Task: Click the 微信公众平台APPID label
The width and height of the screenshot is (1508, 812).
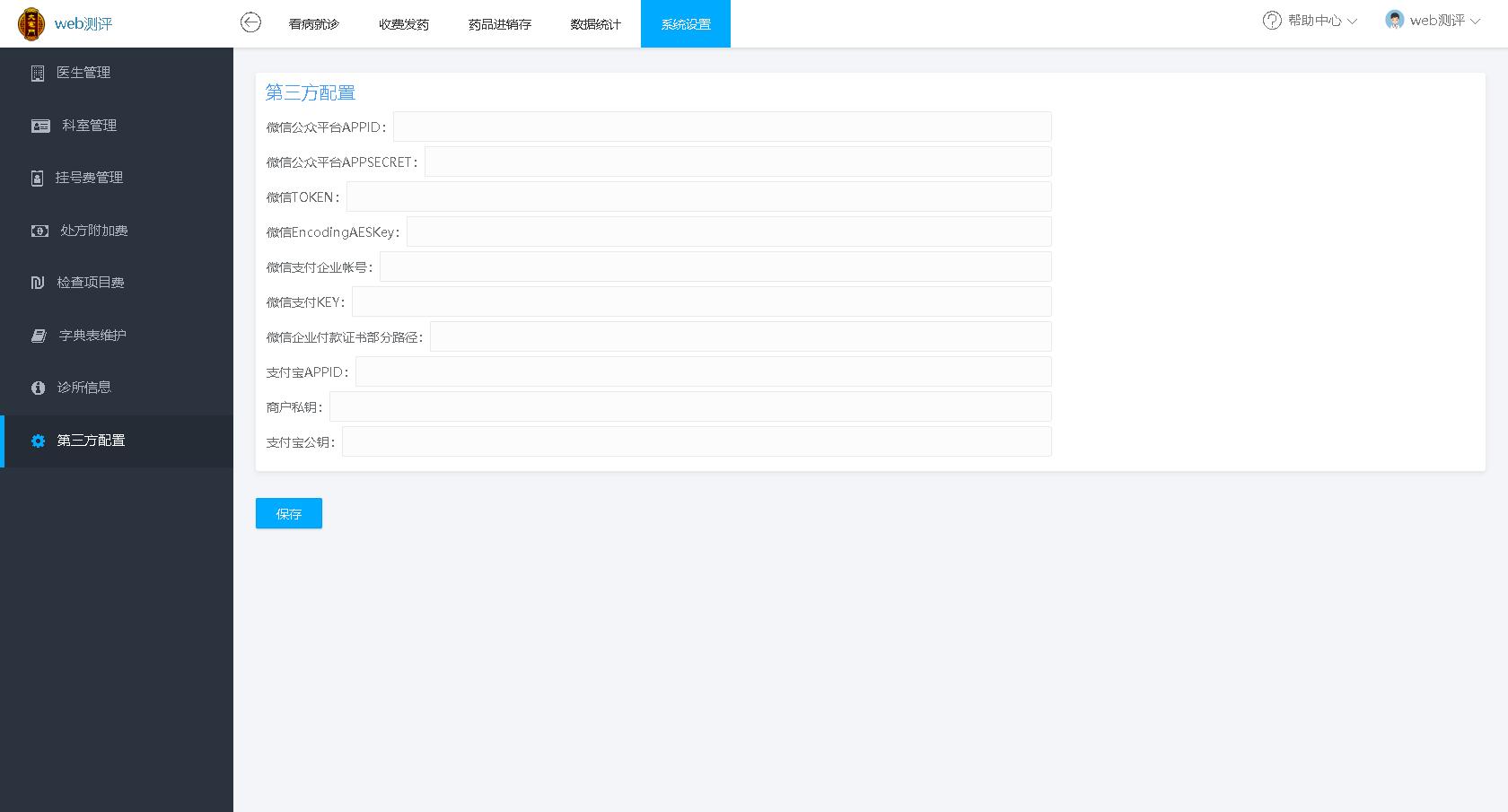Action: pyautogui.click(x=326, y=127)
